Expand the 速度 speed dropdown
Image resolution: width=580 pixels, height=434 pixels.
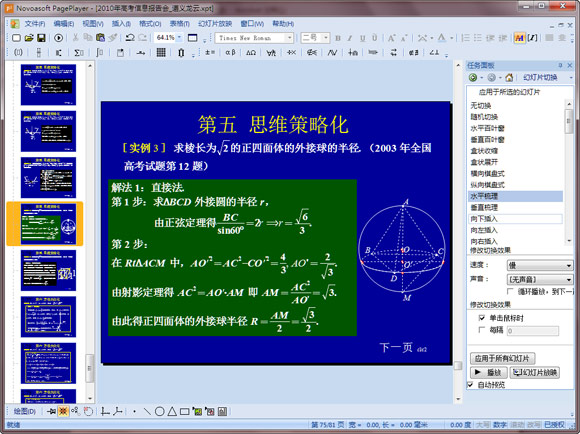click(568, 266)
